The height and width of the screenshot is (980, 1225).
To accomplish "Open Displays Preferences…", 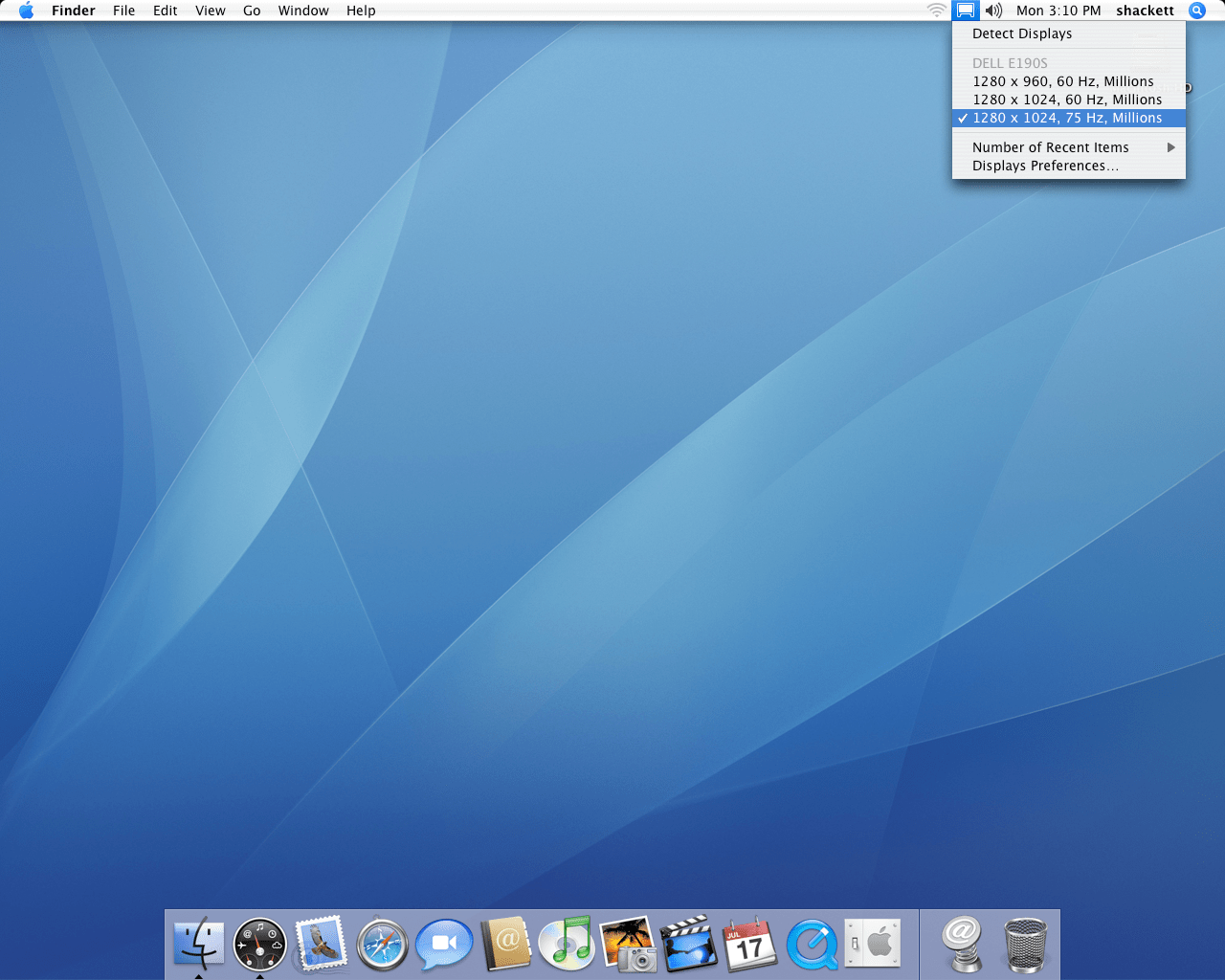I will 1044,166.
